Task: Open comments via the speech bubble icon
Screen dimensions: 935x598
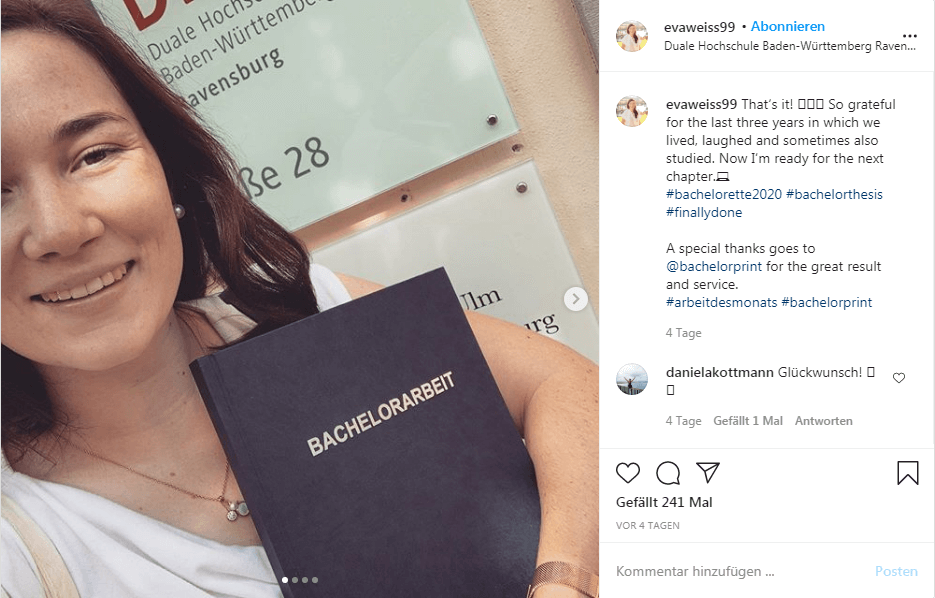Action: (x=668, y=473)
